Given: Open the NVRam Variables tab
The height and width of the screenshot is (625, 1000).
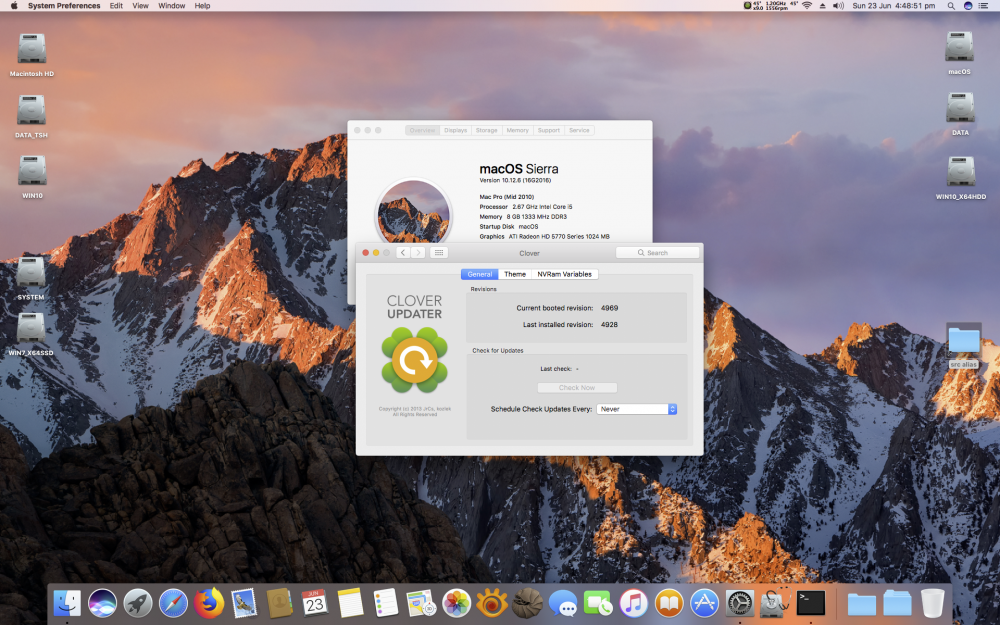Looking at the screenshot, I should (564, 274).
